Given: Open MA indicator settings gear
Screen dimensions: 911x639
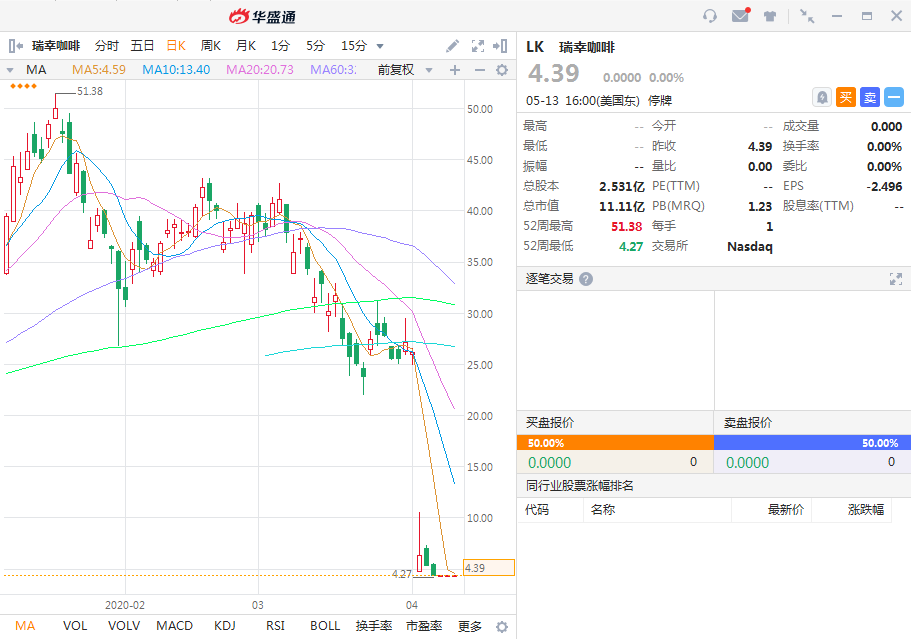Looking at the screenshot, I should (x=502, y=70).
